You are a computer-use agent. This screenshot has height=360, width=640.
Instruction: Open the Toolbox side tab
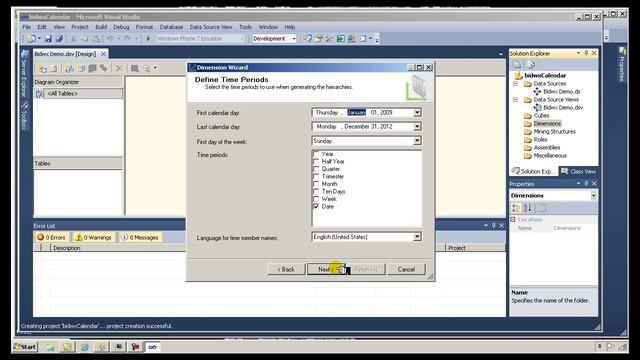(24, 117)
